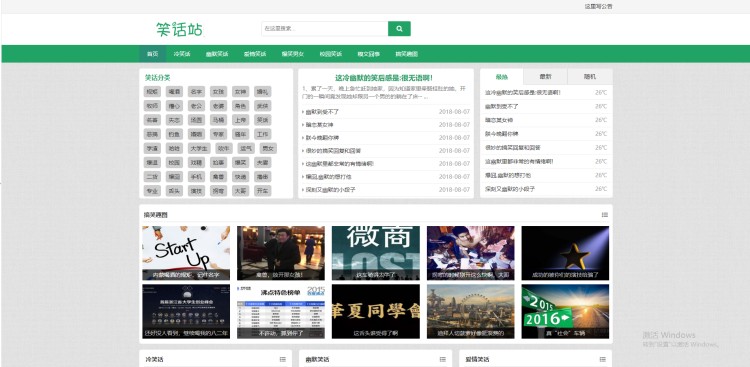
Task: Open the first 最热 entry 这冷幽默的笑后感是
Action: point(522,92)
